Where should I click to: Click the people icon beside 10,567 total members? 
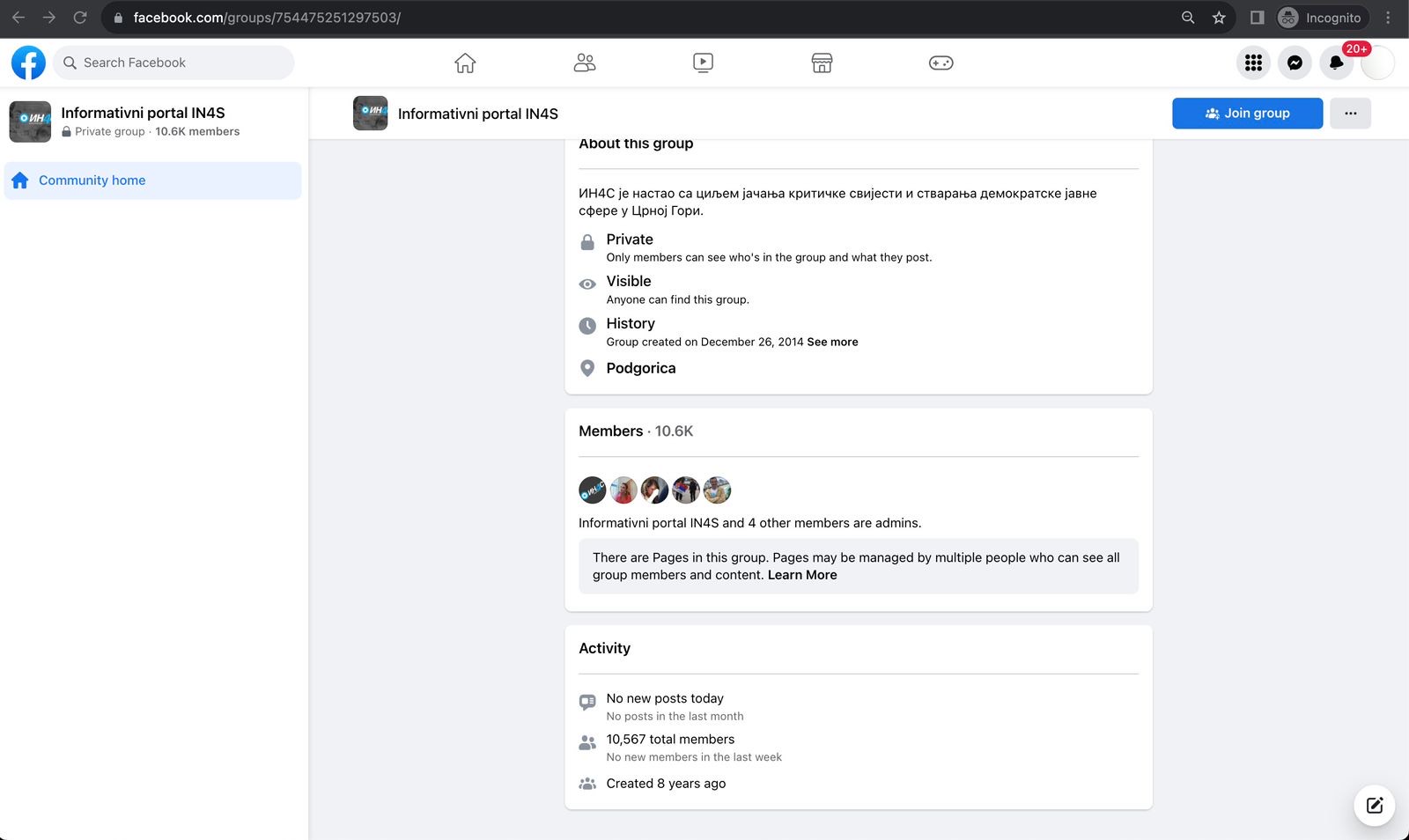[587, 743]
